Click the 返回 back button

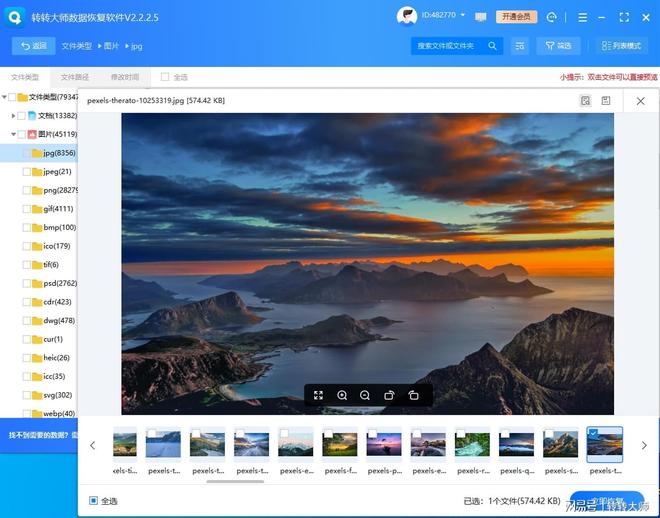pyautogui.click(x=33, y=46)
